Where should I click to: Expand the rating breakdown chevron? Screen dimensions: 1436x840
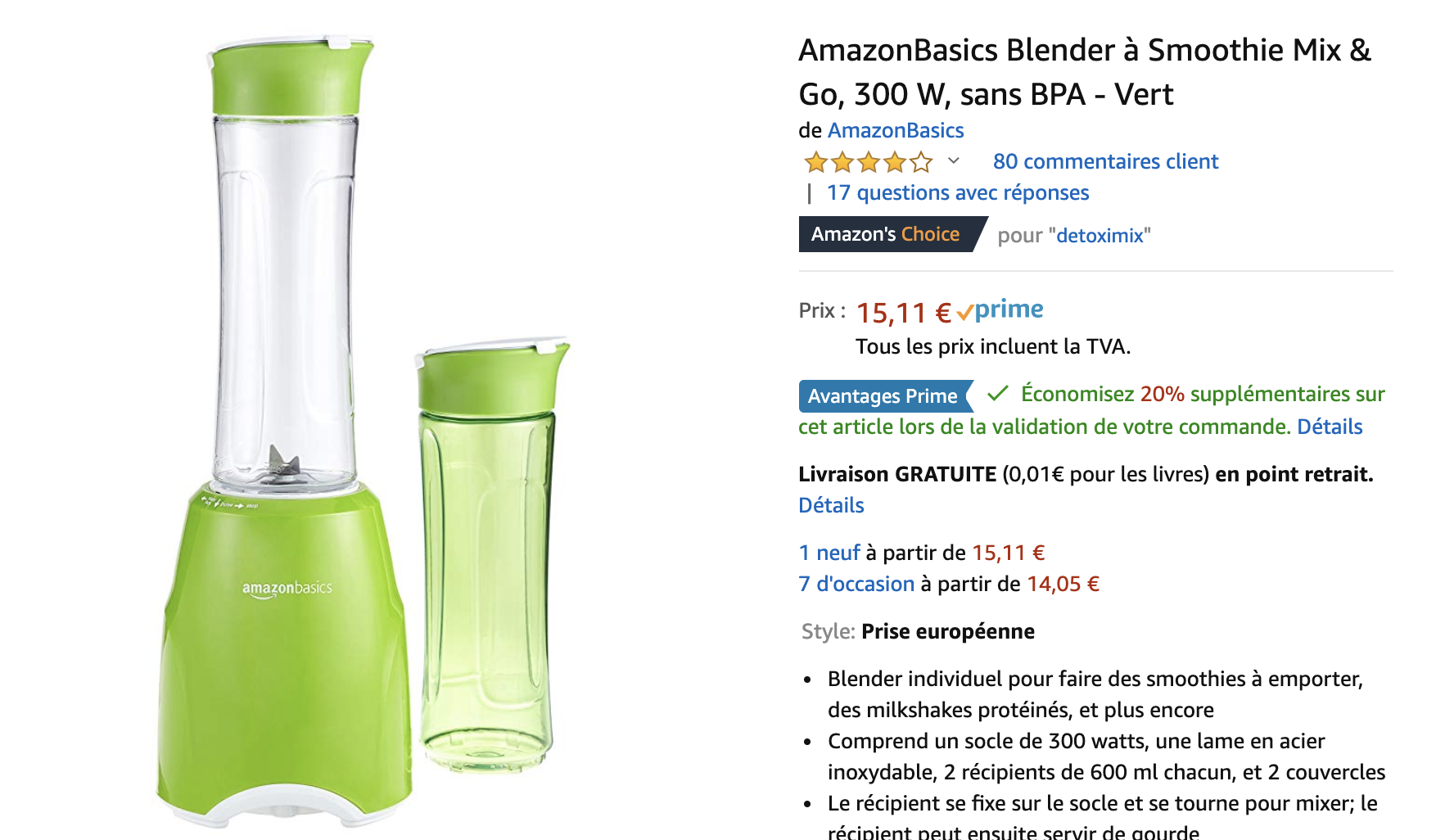click(x=954, y=160)
